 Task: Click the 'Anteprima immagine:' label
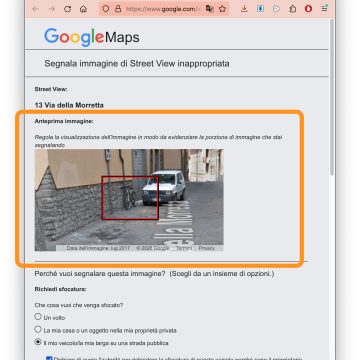point(64,121)
